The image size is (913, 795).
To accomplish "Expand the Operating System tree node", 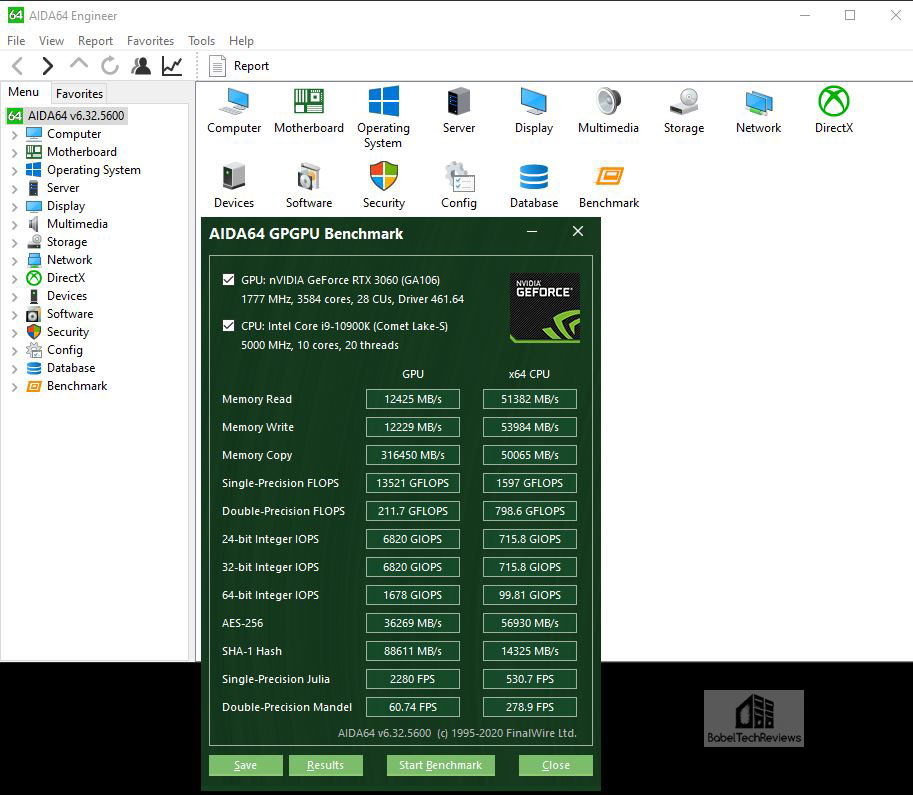I will (x=15, y=171).
